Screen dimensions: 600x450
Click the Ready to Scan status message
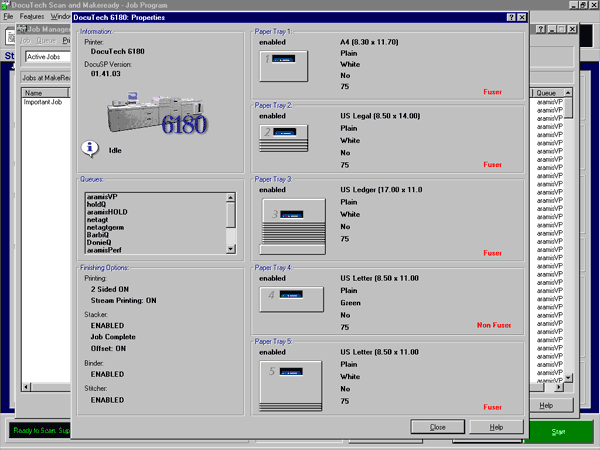coord(41,430)
